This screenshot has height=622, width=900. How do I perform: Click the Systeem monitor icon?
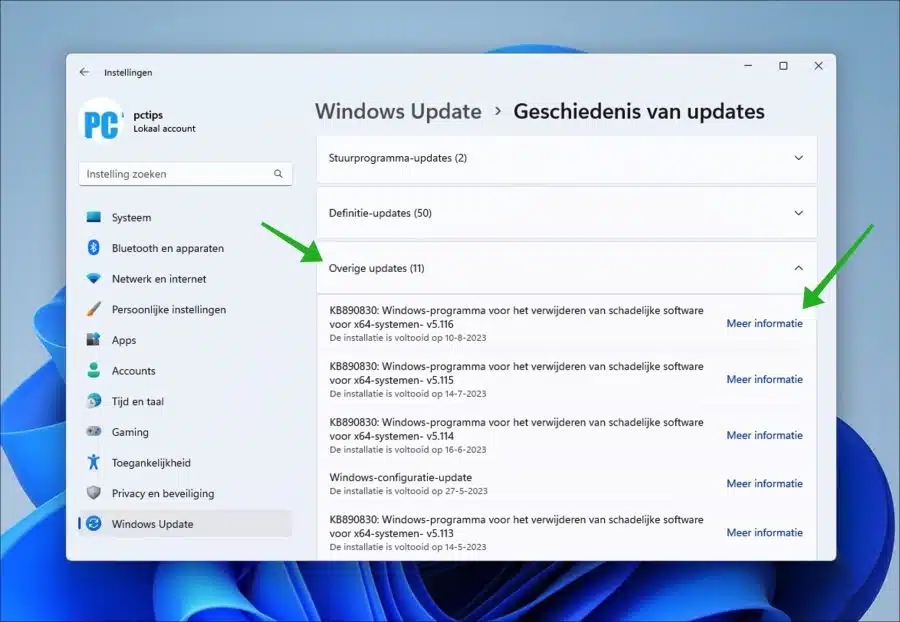click(x=94, y=217)
